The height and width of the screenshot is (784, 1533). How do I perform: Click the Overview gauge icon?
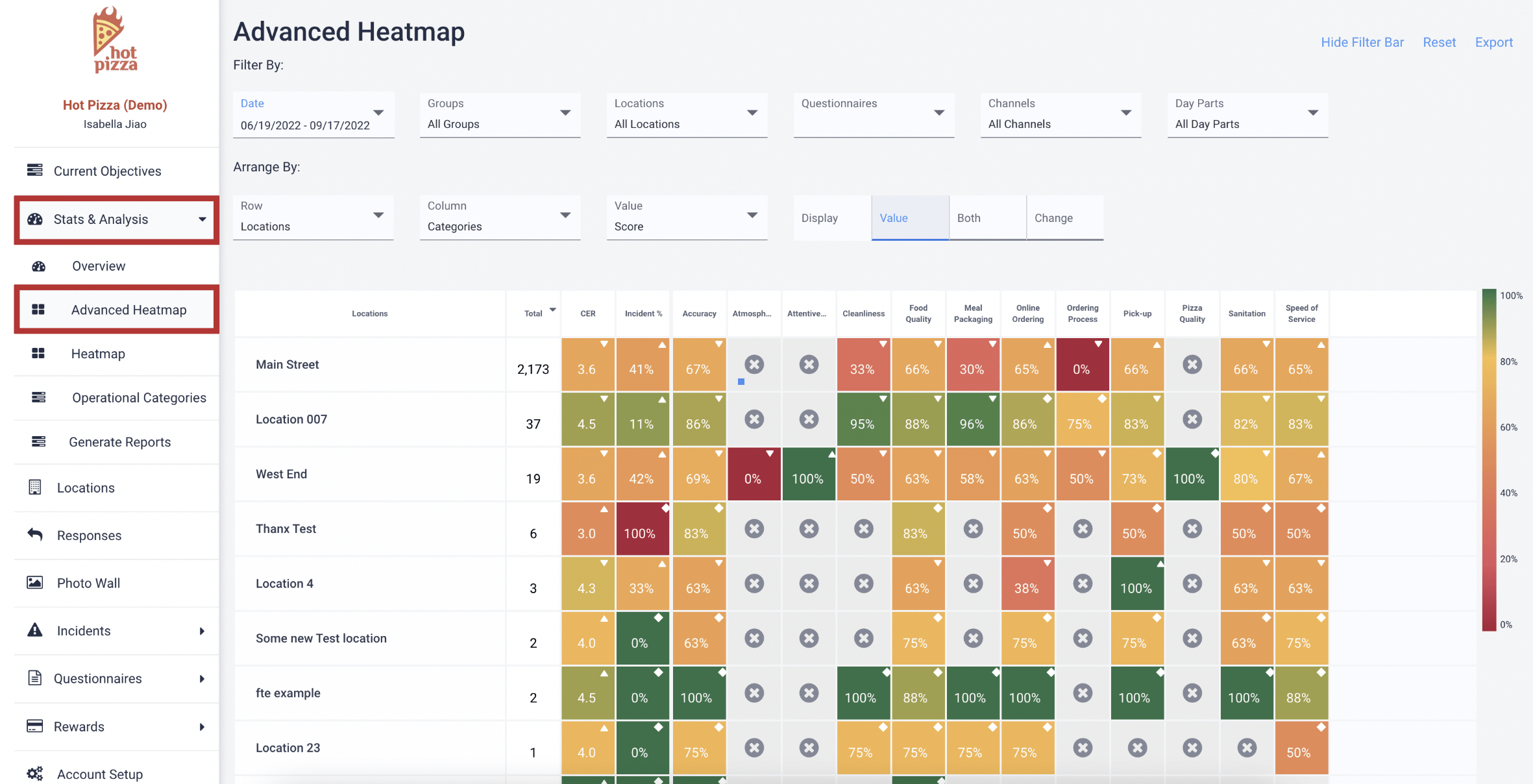pyautogui.click(x=39, y=266)
